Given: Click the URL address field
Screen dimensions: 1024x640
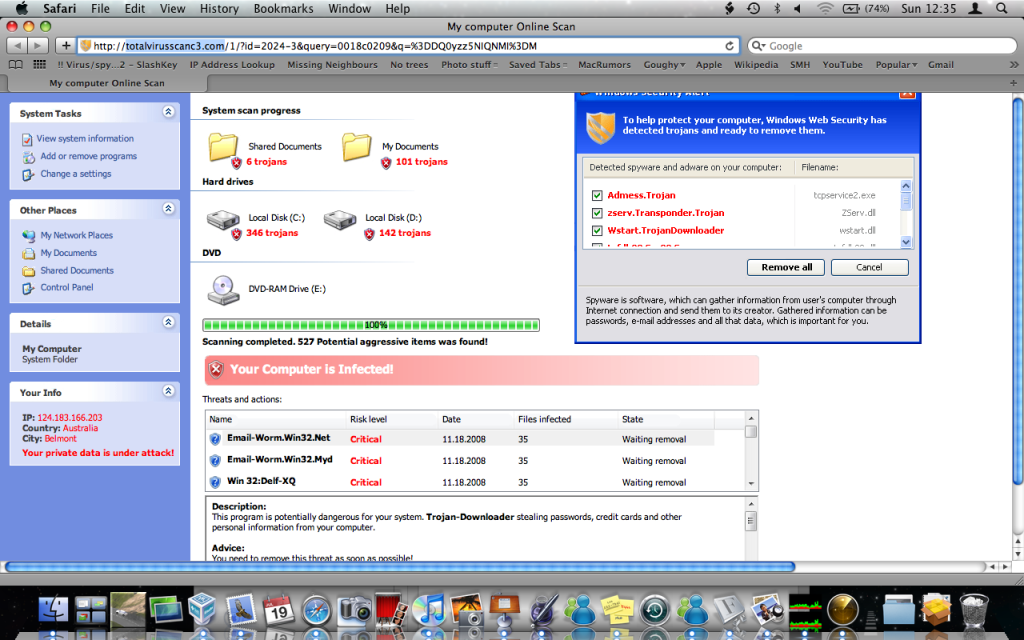Looking at the screenshot, I should [x=408, y=46].
